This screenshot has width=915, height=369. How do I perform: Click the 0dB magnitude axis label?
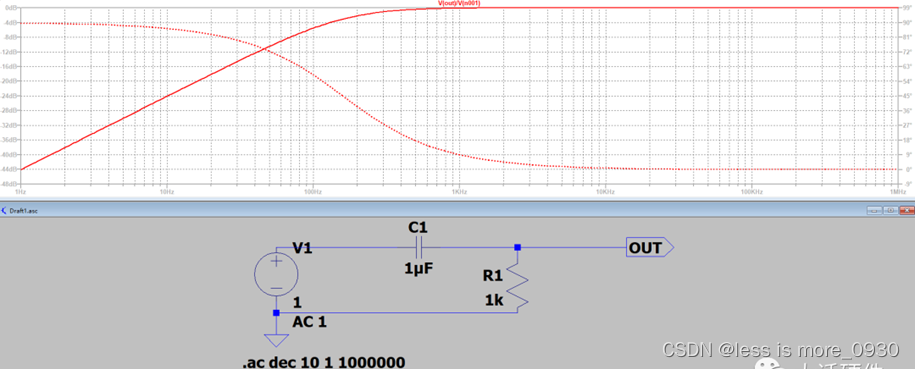[x=12, y=8]
